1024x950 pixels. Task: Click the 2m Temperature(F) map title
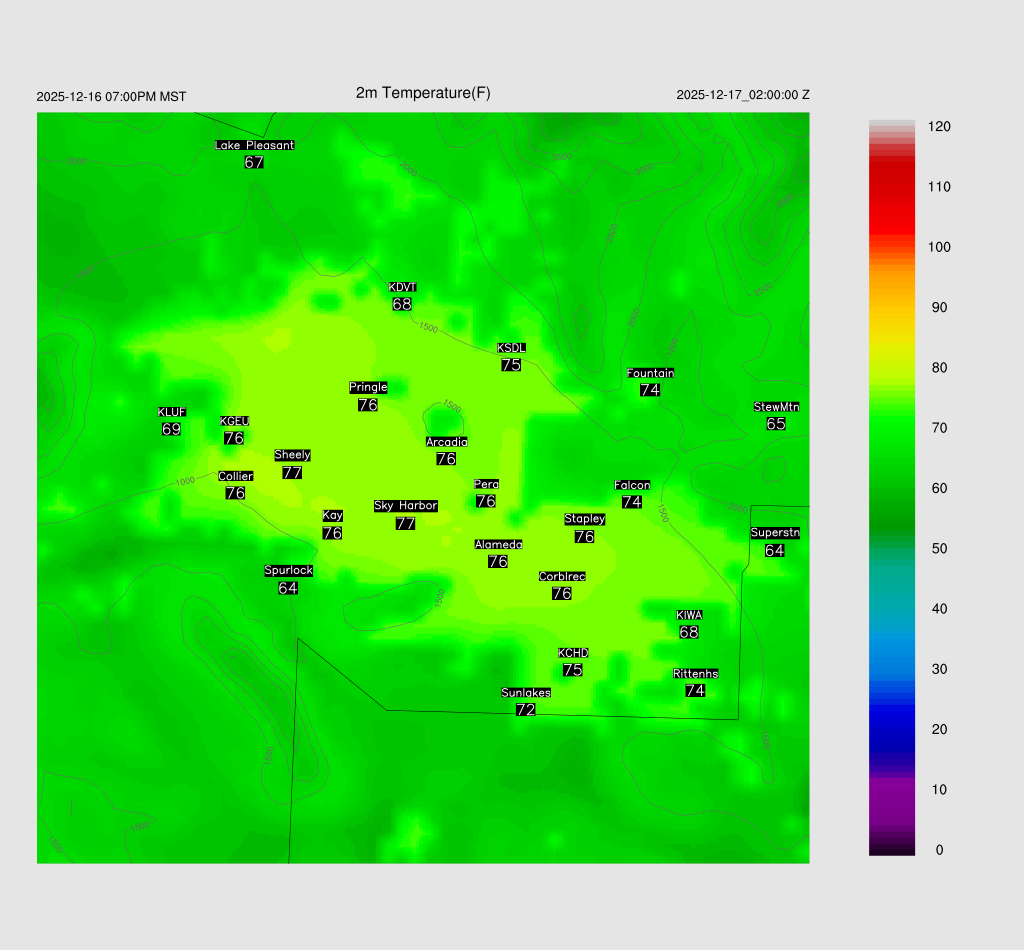423,93
